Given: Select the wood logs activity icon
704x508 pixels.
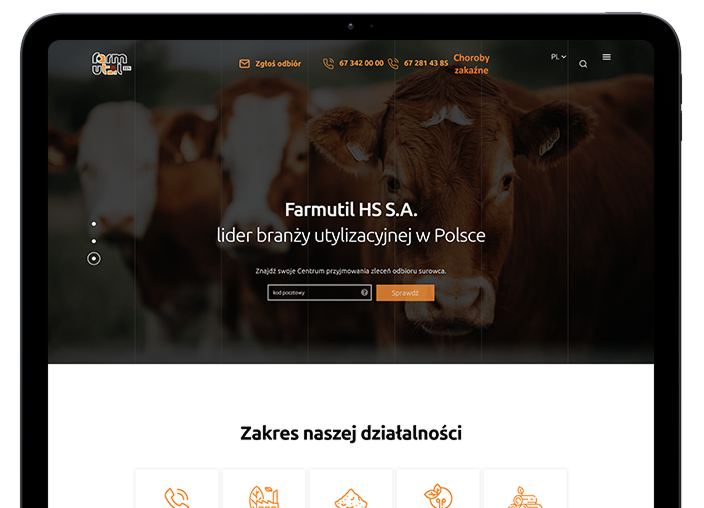Looking at the screenshot, I should click(525, 497).
